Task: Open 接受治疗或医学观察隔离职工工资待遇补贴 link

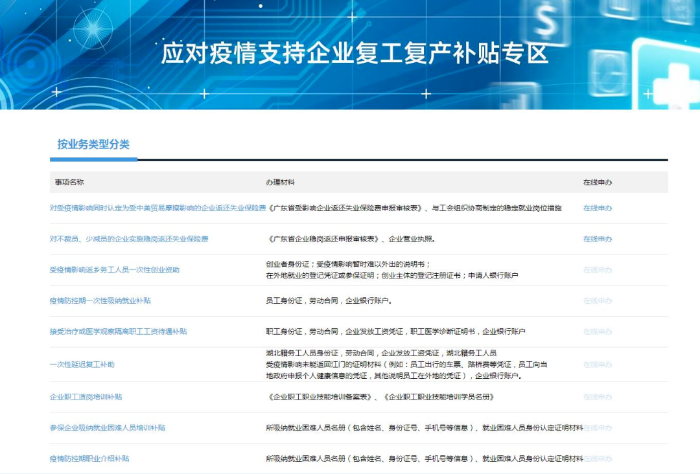Action: click(118, 330)
